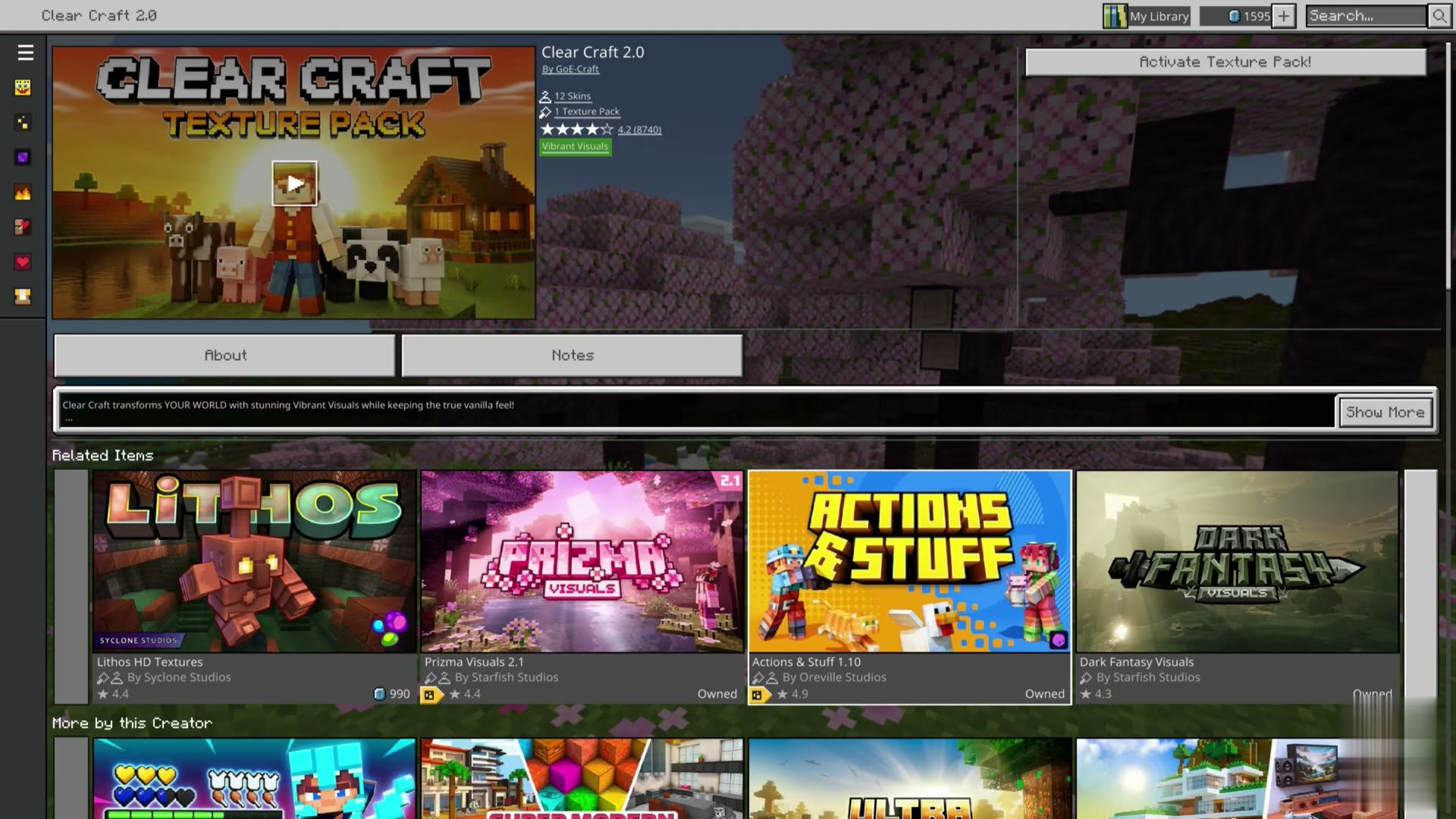Click the star rating row

(x=577, y=130)
